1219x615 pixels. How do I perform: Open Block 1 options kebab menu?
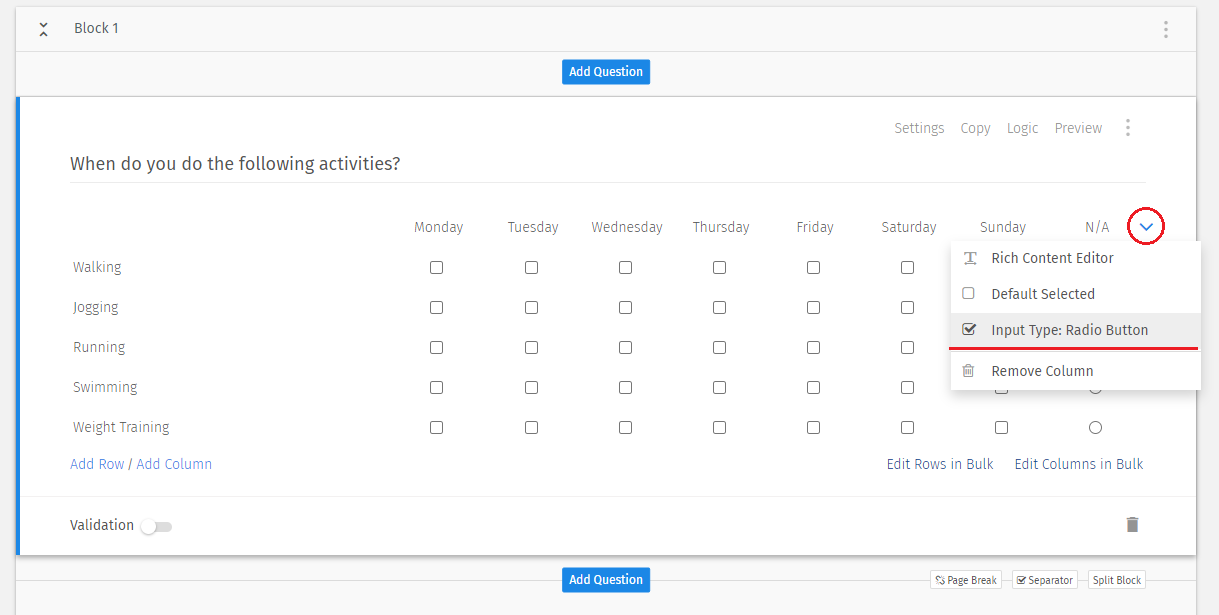point(1166,29)
